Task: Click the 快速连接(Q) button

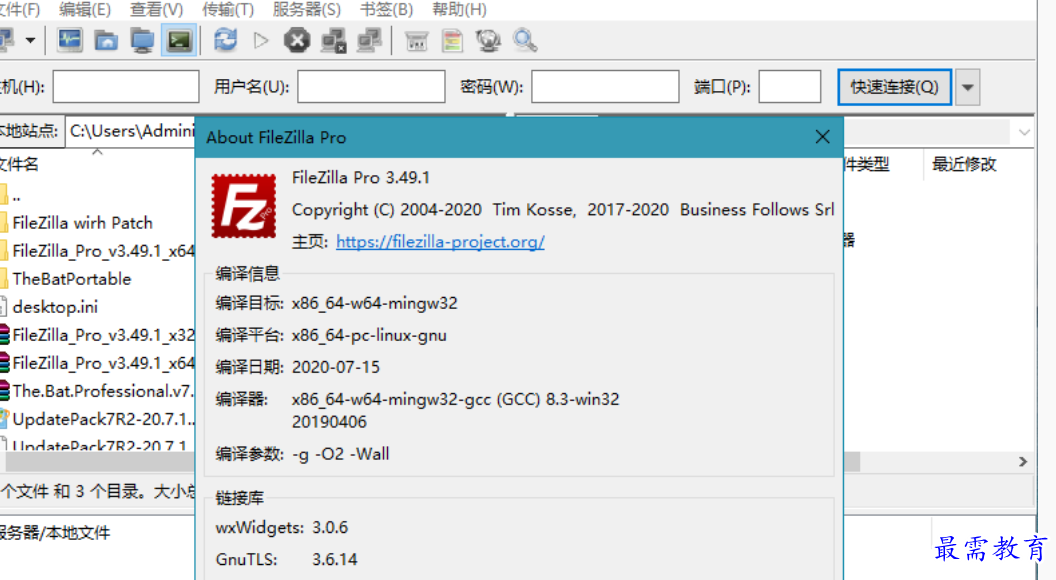Action: 894,87
